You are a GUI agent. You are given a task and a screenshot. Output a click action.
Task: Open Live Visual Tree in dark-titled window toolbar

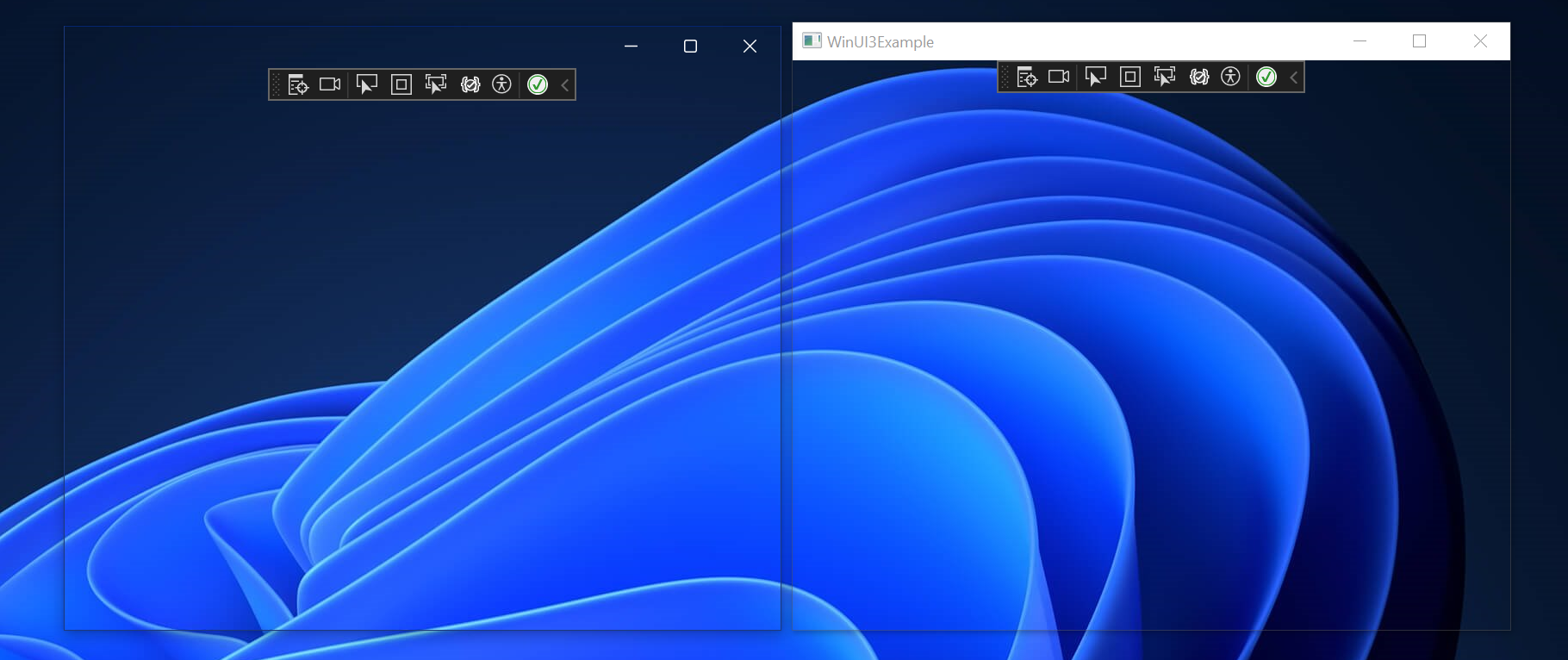(298, 84)
